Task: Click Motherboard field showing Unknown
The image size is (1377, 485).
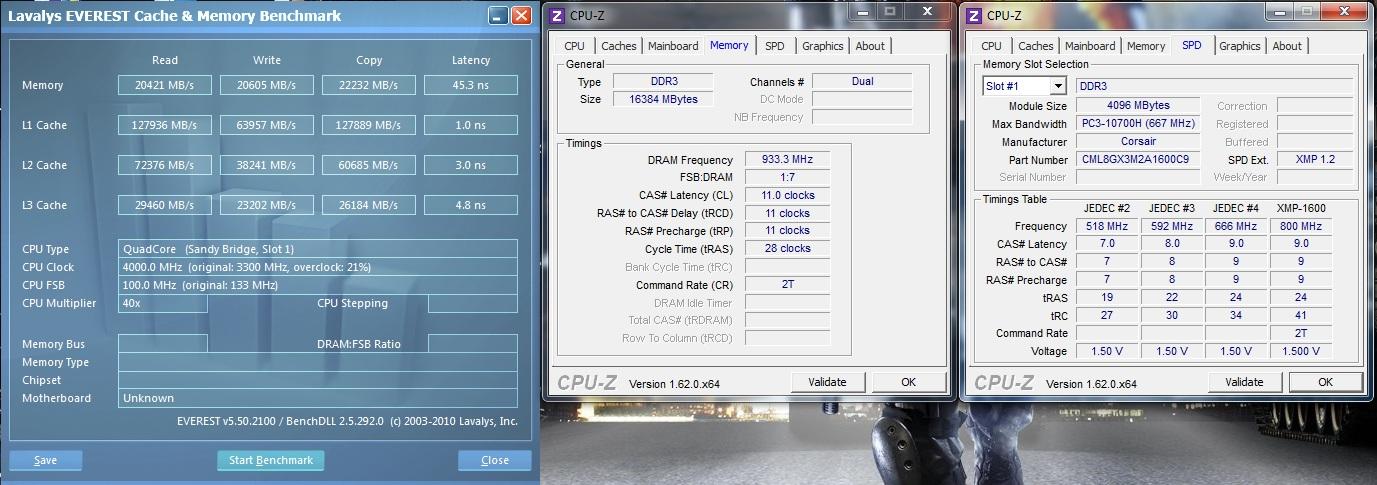Action: 318,398
